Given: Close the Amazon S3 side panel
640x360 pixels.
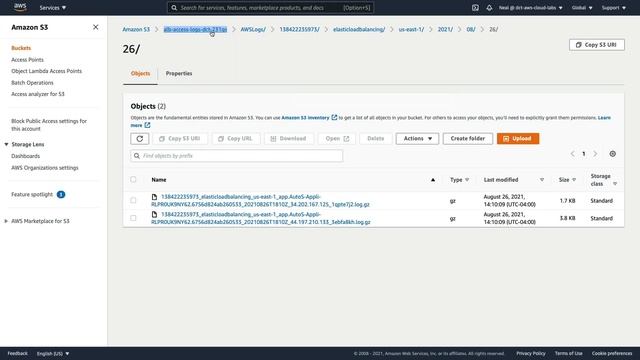Looking at the screenshot, I should 96,27.
